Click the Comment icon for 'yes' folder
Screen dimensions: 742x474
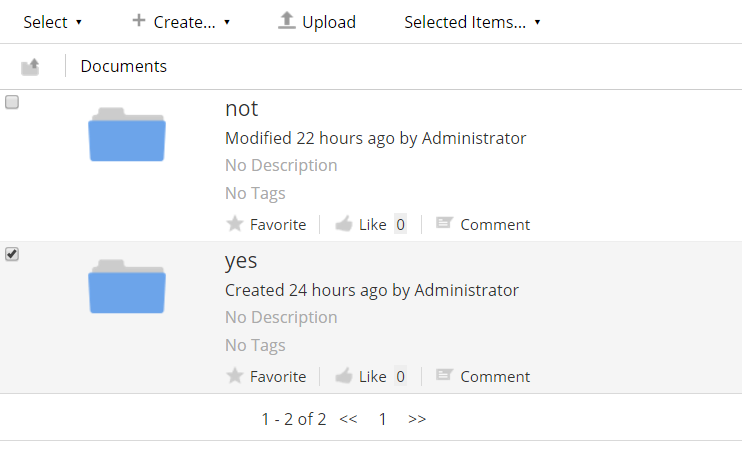coord(445,376)
